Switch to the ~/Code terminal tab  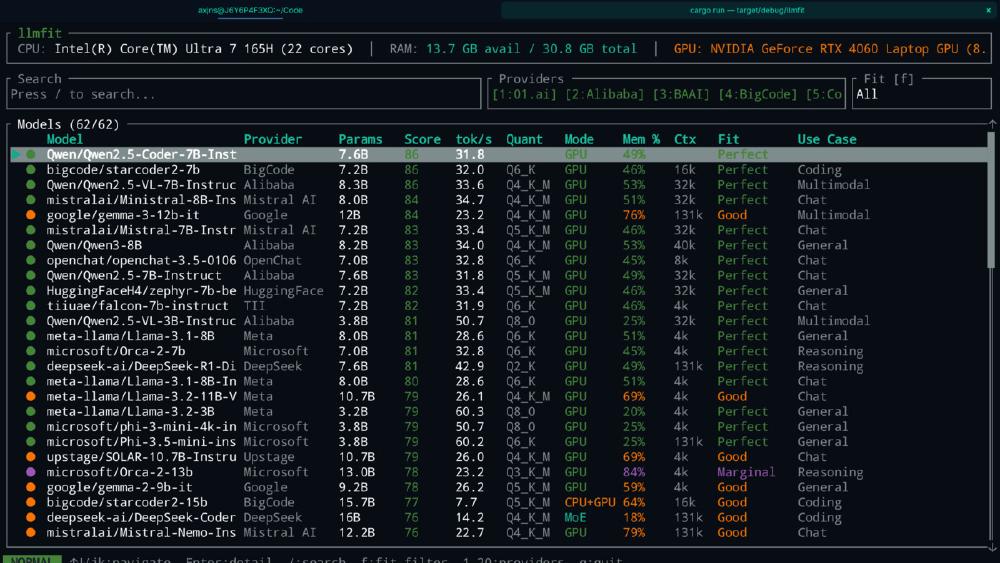click(250, 10)
